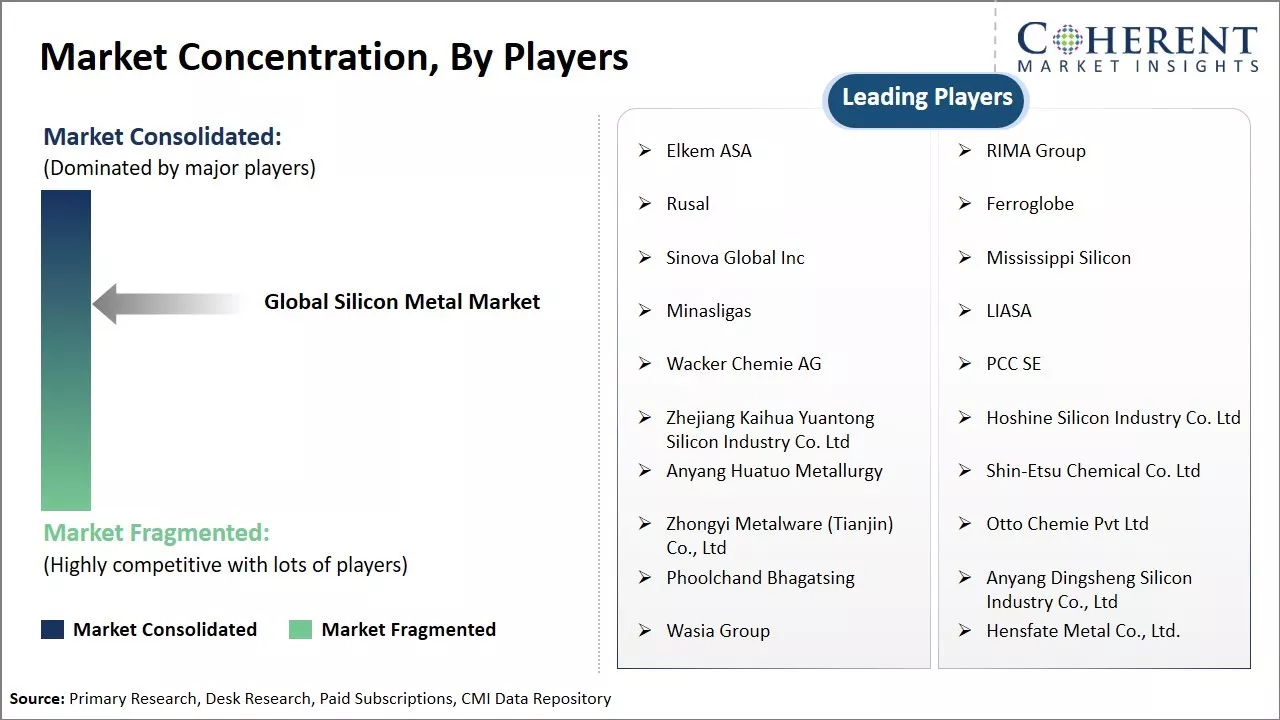
Task: Expand the Hoshine Silicon Industry entry
Action: coord(1113,418)
